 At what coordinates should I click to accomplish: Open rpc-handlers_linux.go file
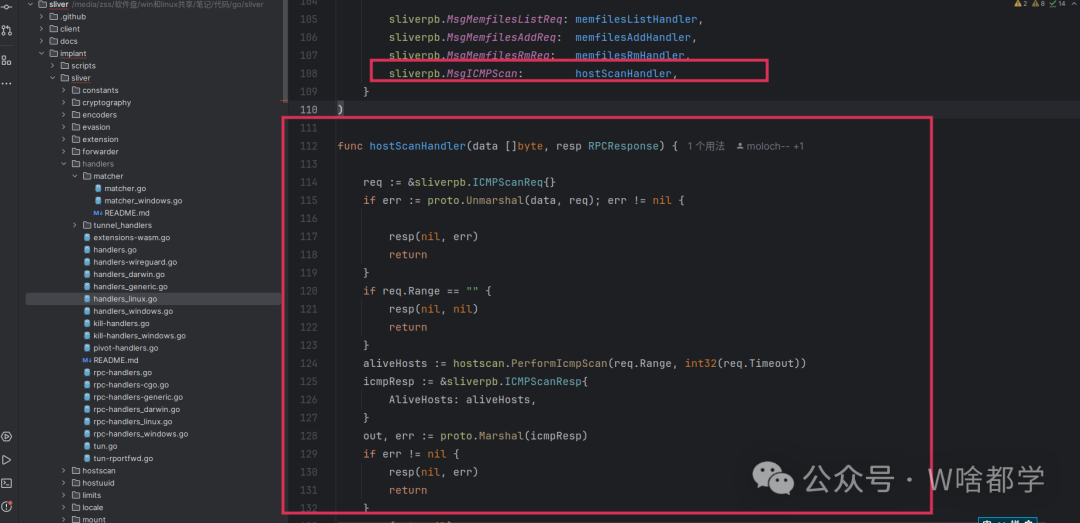click(132, 422)
